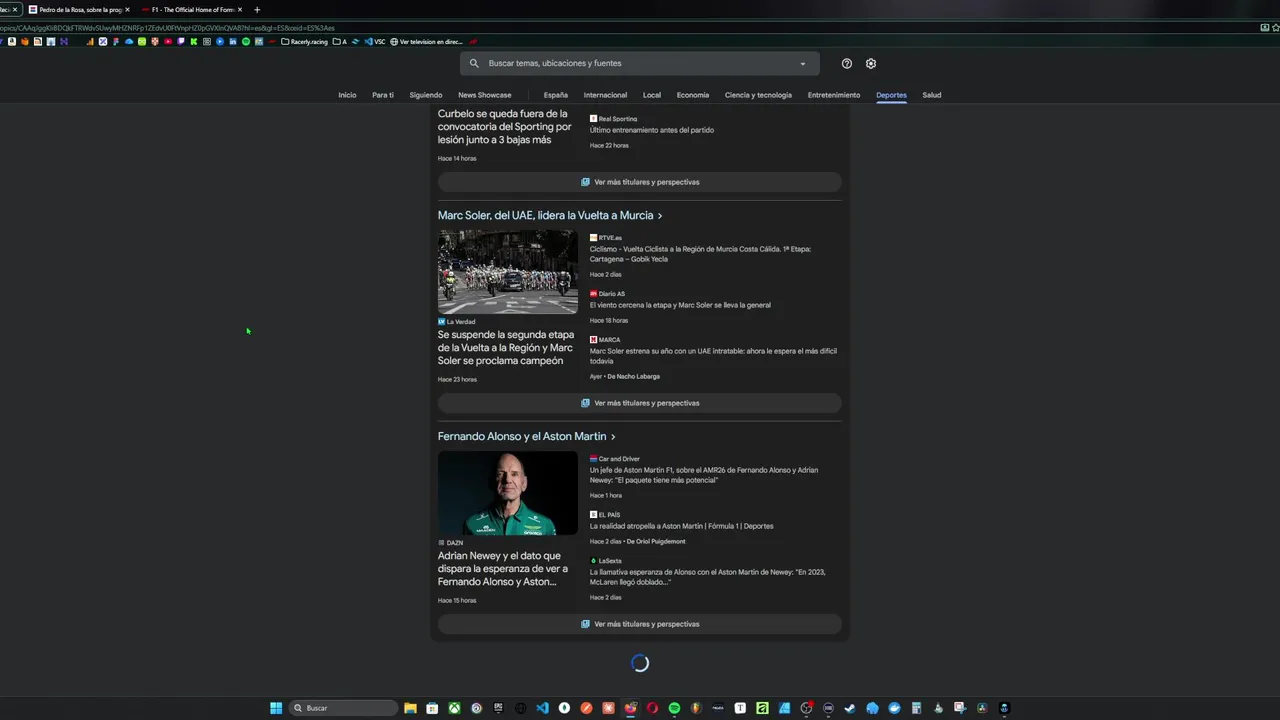
Task: Switch to the Pedro de la Rosa browser tab
Action: [80, 9]
